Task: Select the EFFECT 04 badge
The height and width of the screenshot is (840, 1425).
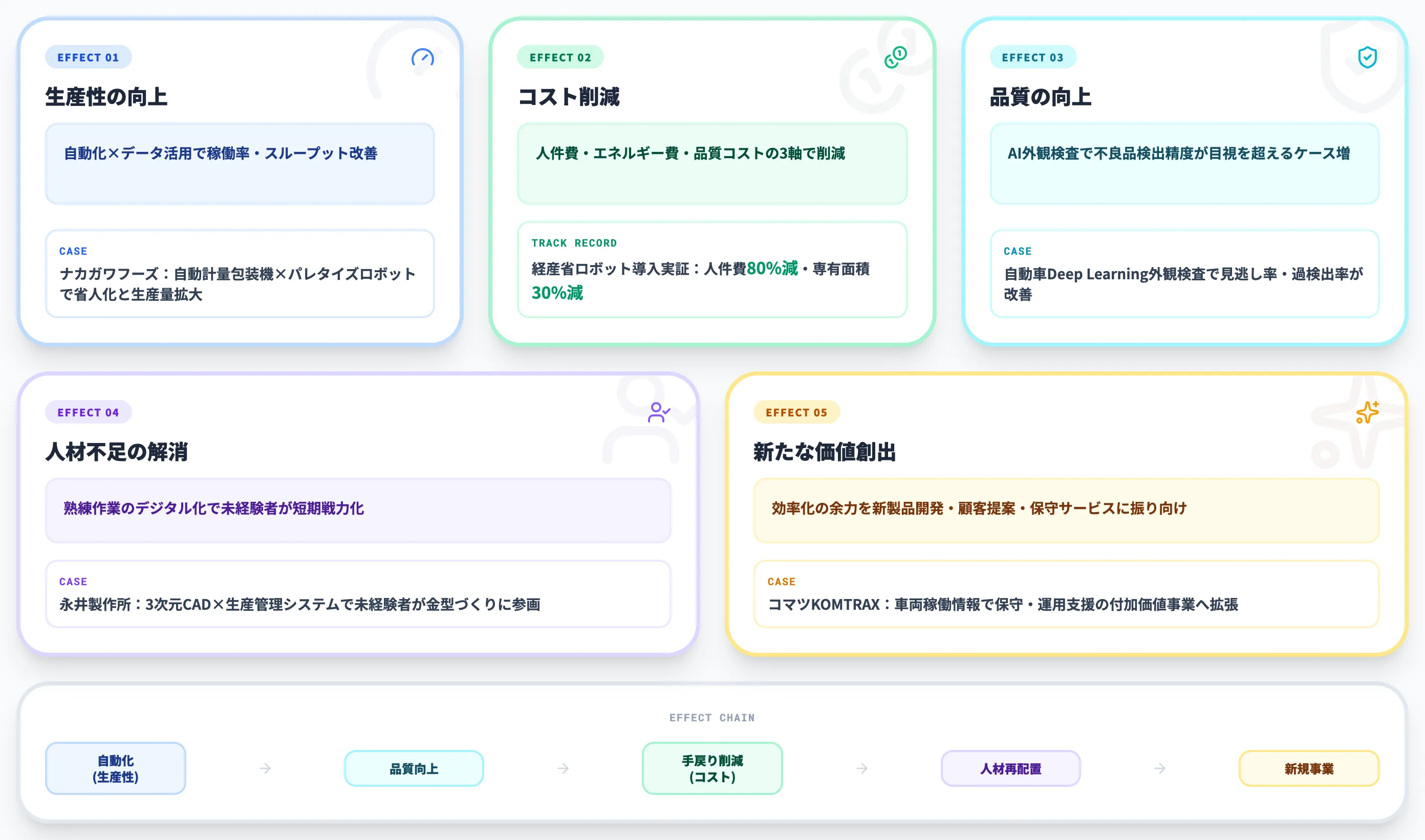Action: point(88,412)
